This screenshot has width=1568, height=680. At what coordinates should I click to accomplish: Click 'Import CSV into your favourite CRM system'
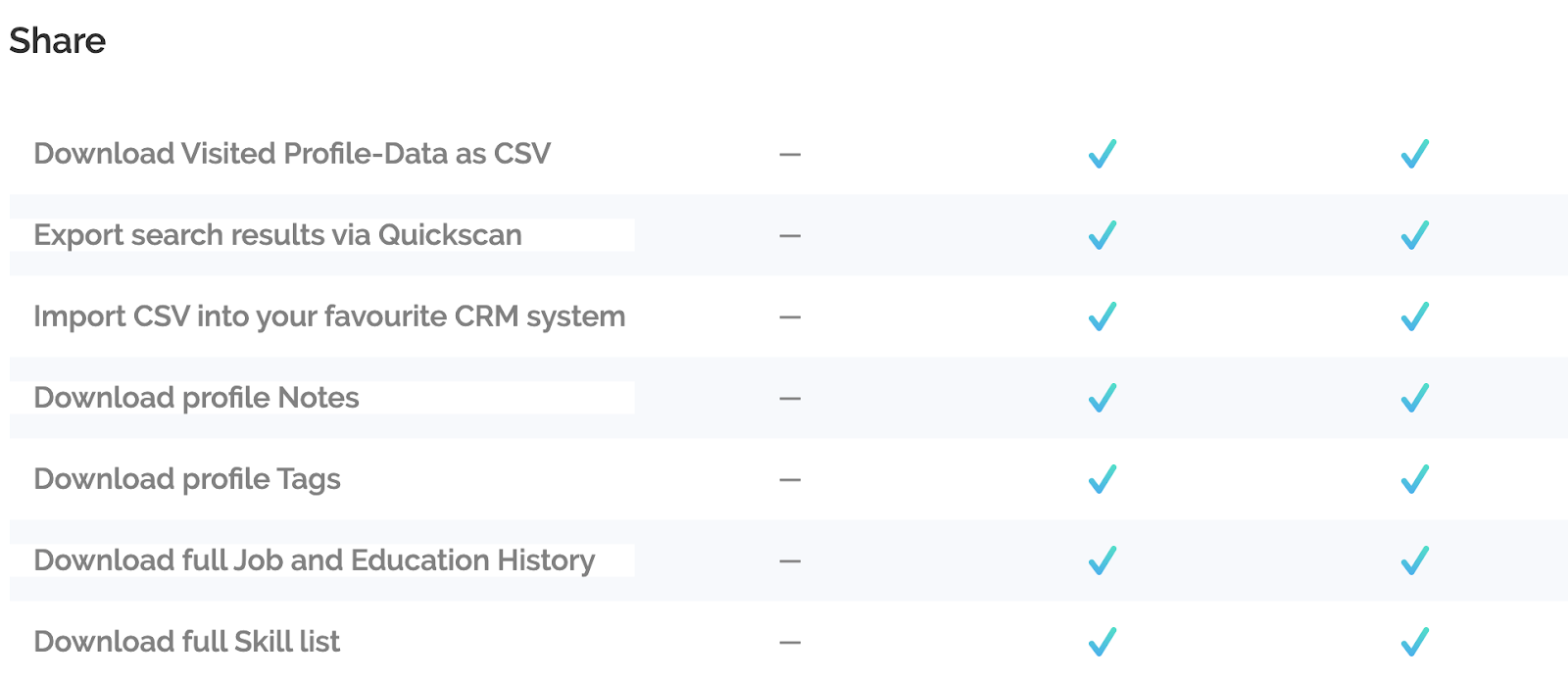point(329,316)
